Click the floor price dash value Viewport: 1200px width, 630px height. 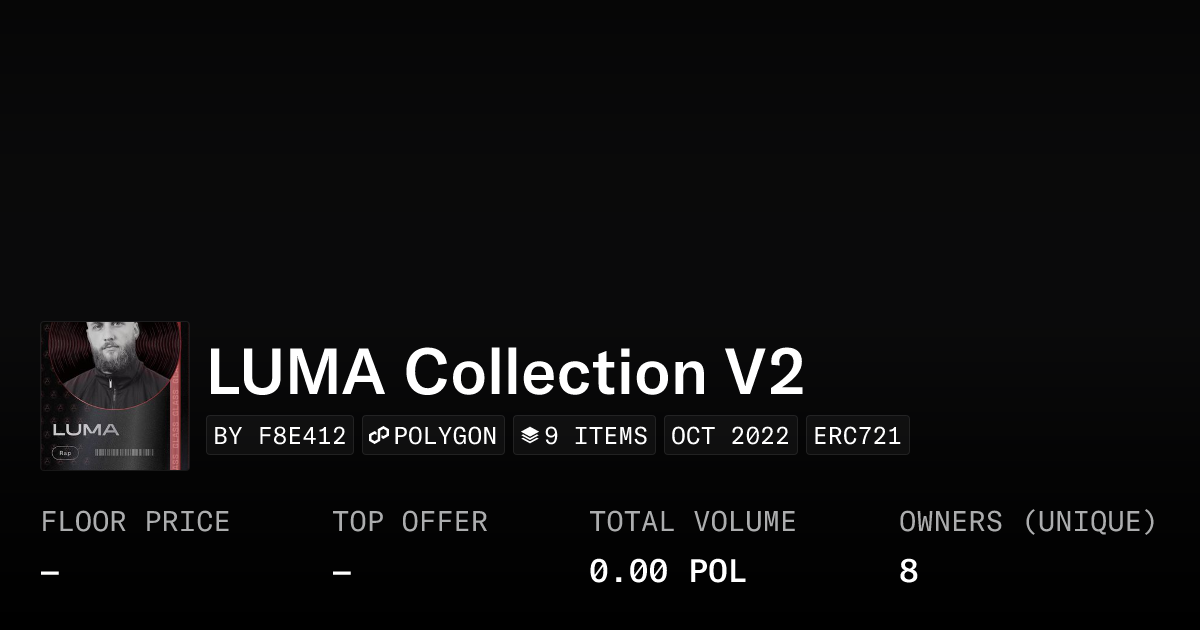pyautogui.click(x=50, y=572)
